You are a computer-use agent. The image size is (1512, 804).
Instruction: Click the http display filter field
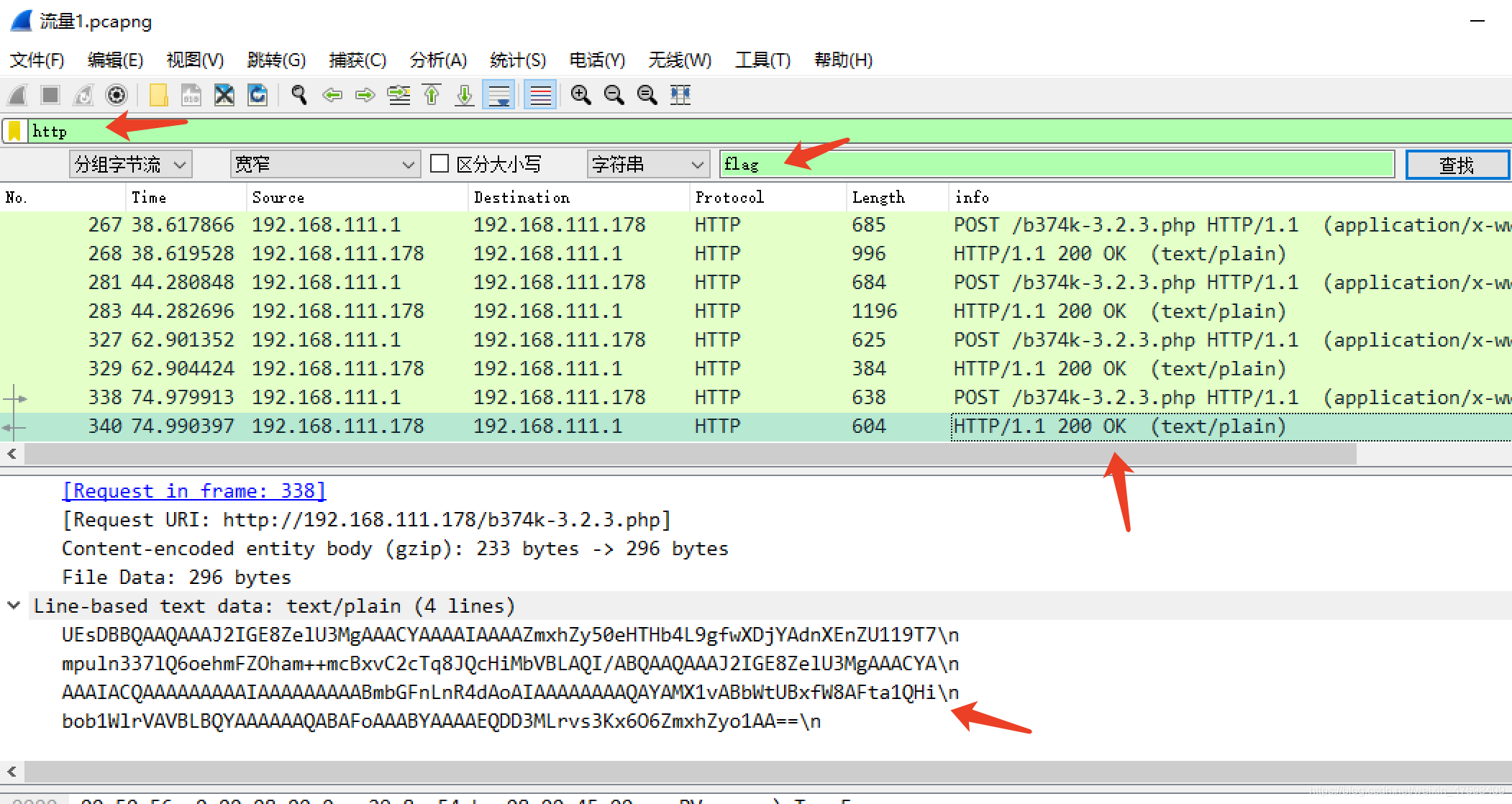[x=770, y=131]
